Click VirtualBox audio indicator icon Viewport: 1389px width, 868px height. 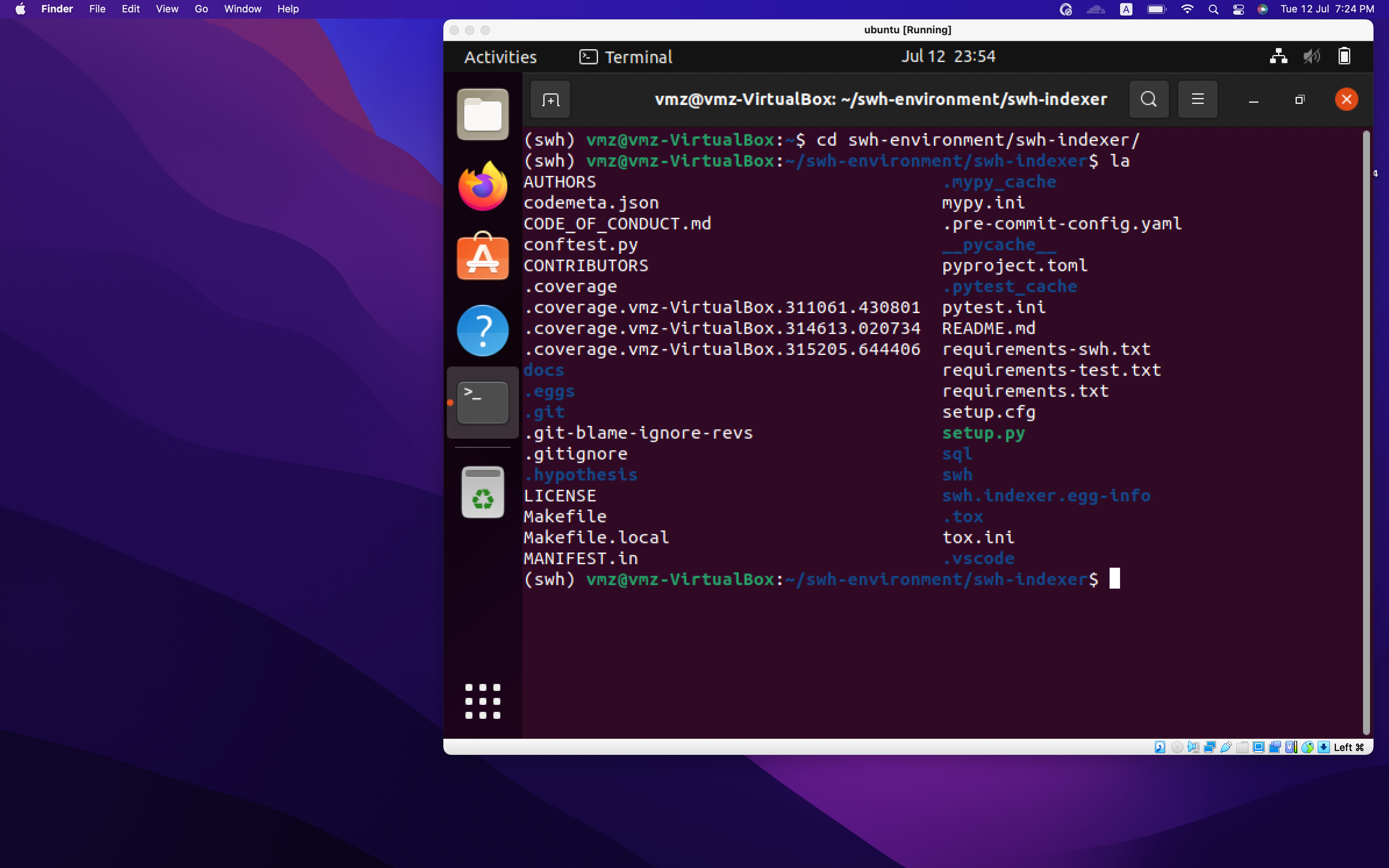point(1194,747)
